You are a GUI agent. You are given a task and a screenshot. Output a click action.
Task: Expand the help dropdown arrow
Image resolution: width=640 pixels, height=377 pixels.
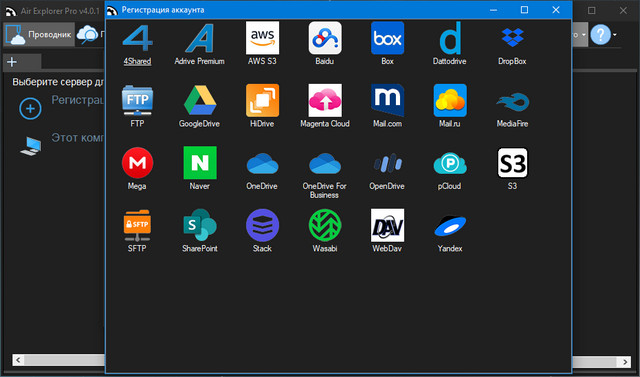pyautogui.click(x=615, y=35)
